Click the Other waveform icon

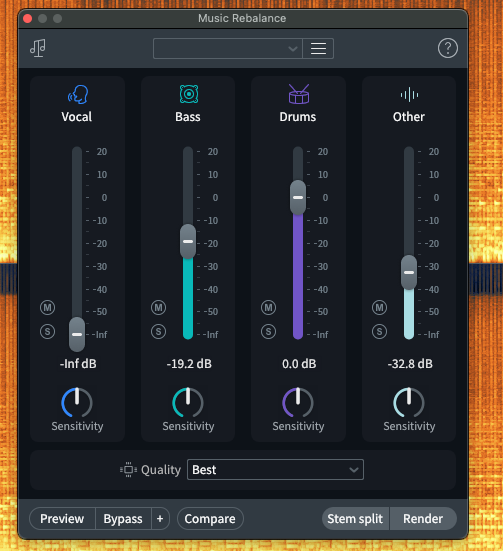coord(409,95)
